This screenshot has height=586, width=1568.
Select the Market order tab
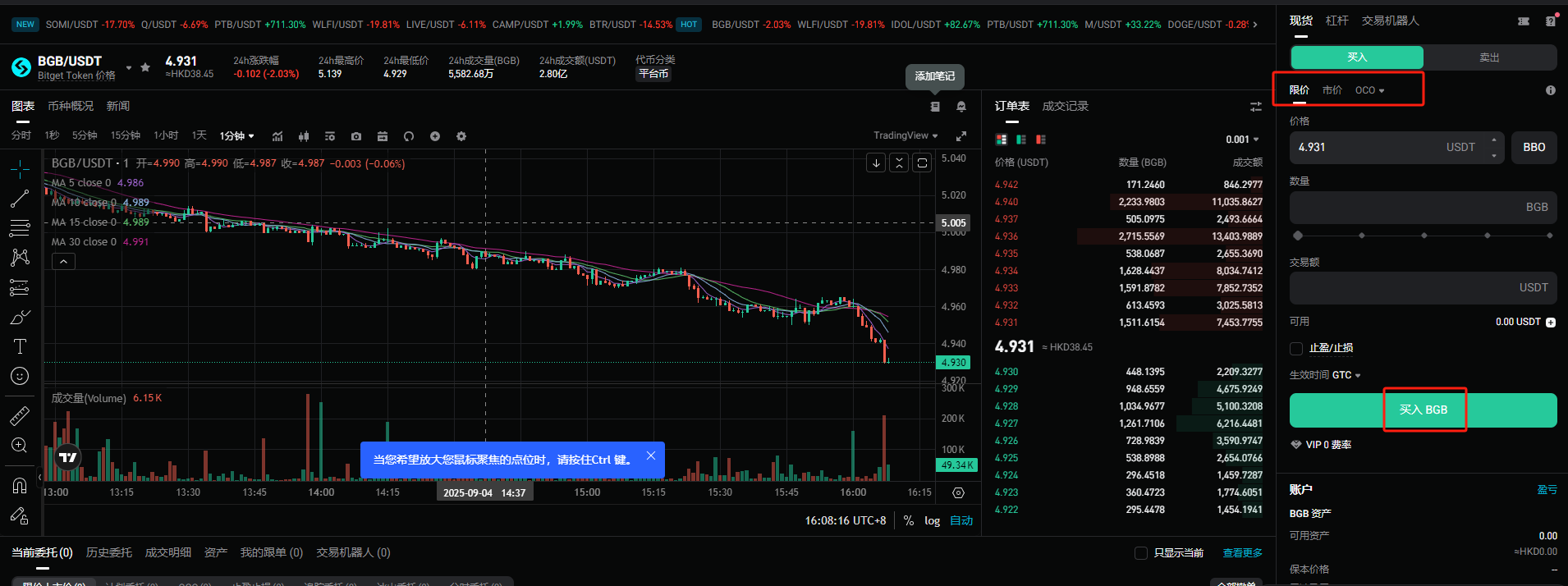1332,90
